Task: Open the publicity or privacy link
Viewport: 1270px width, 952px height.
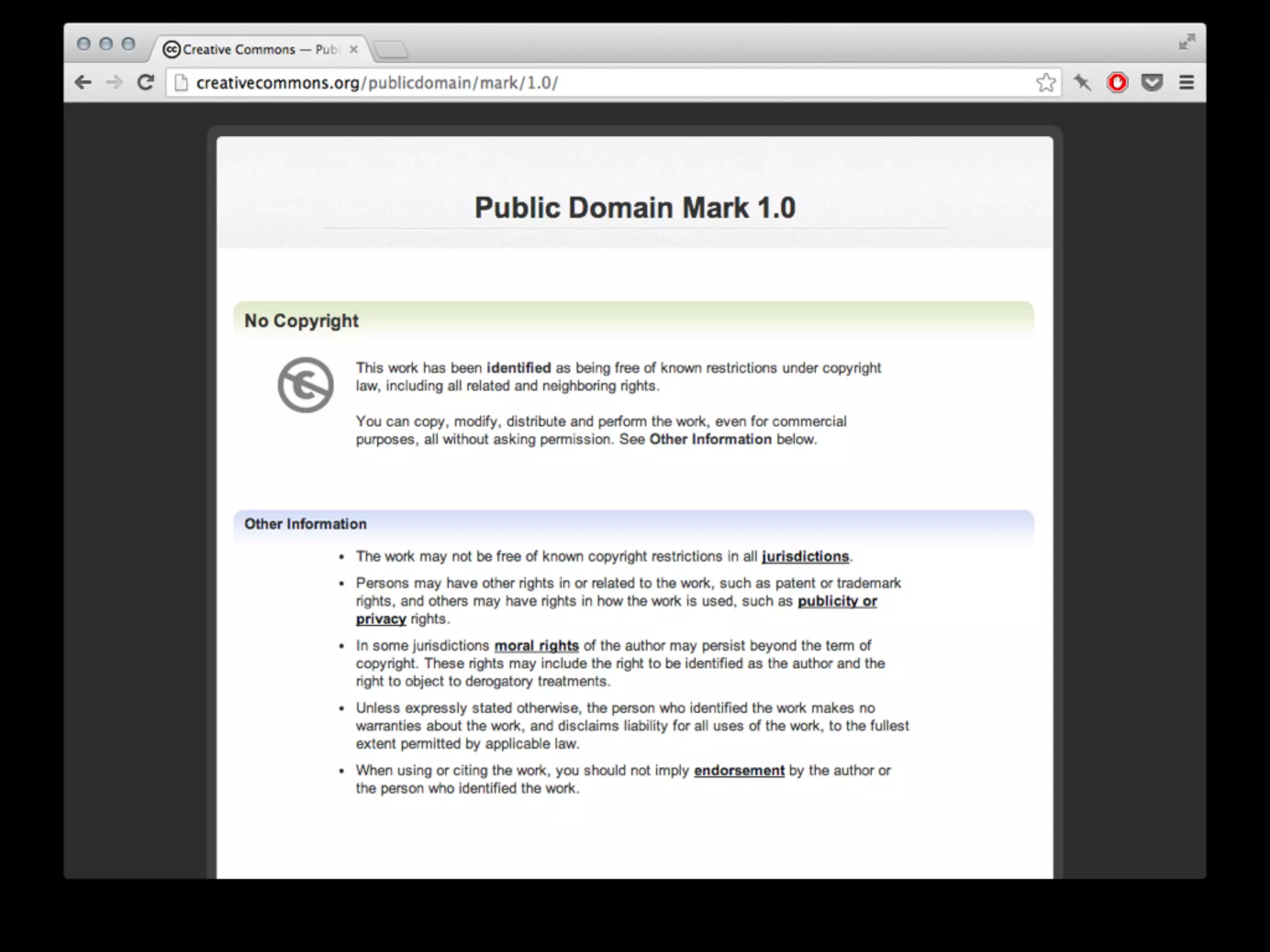Action: (x=837, y=601)
